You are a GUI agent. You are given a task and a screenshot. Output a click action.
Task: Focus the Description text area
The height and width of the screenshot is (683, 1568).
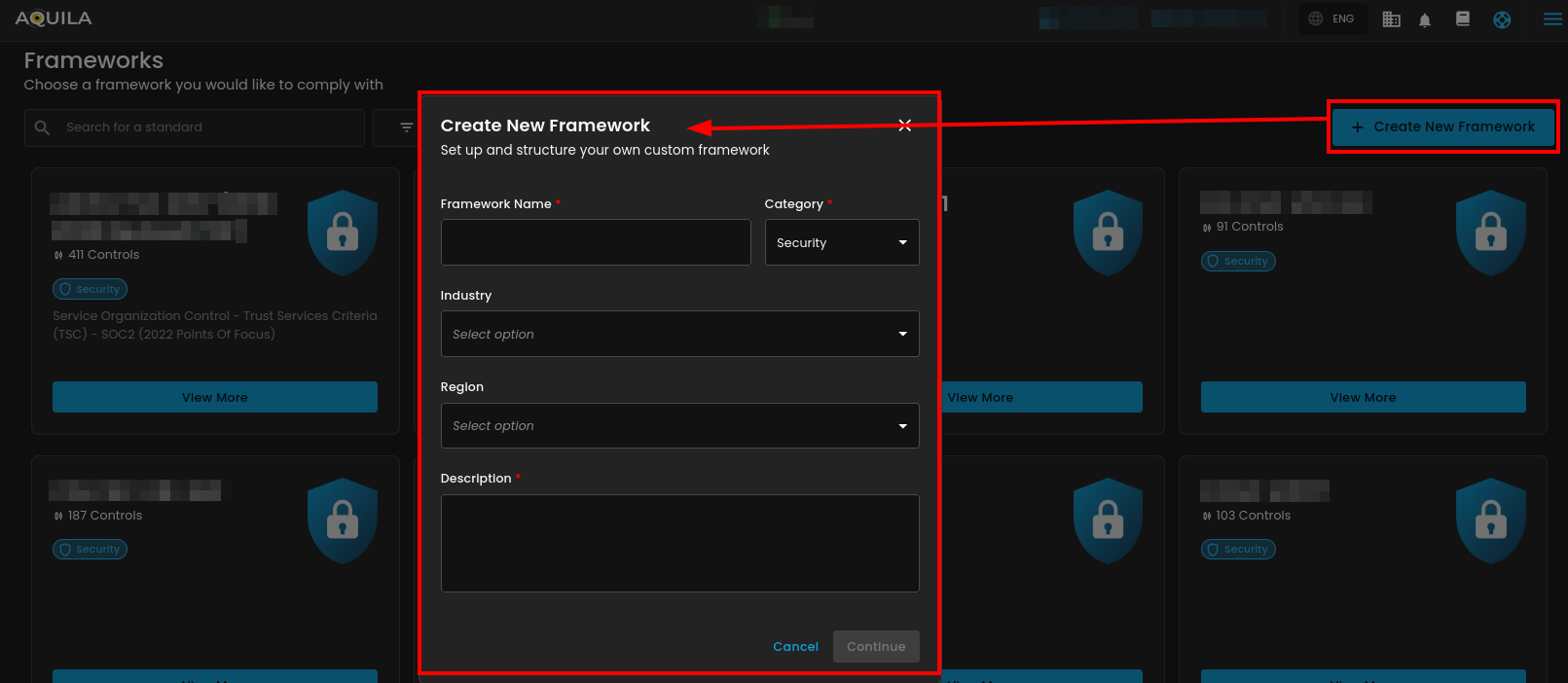coord(679,543)
